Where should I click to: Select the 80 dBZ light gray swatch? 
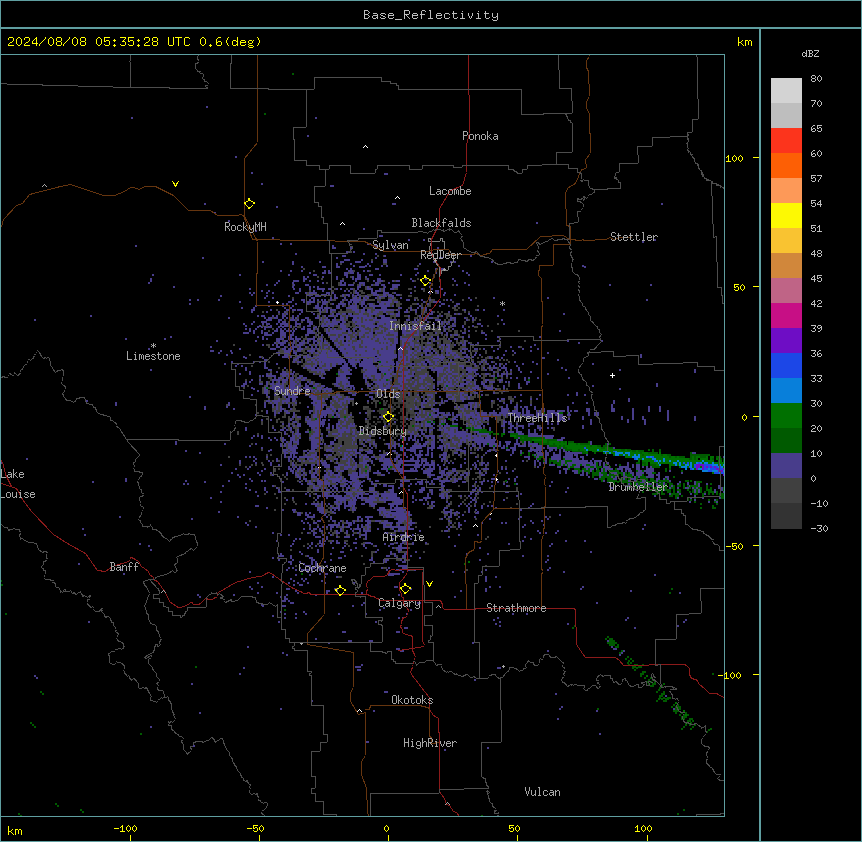(786, 90)
